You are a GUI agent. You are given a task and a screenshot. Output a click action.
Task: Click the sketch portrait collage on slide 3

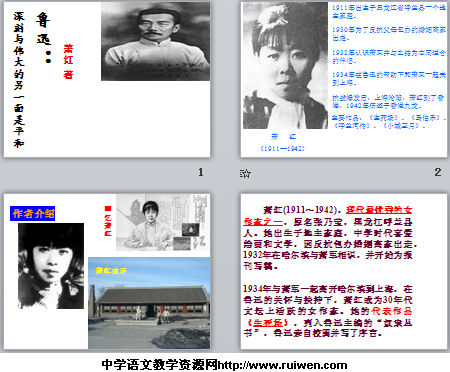tap(163, 222)
